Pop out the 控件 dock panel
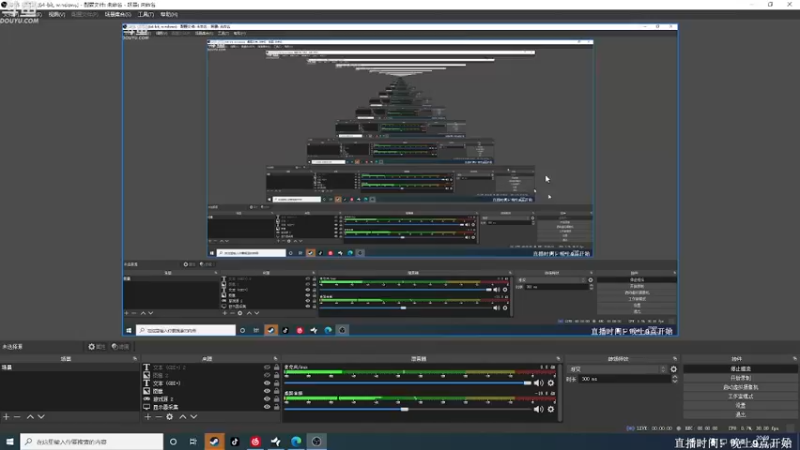Image resolution: width=800 pixels, height=450 pixels. click(x=795, y=359)
